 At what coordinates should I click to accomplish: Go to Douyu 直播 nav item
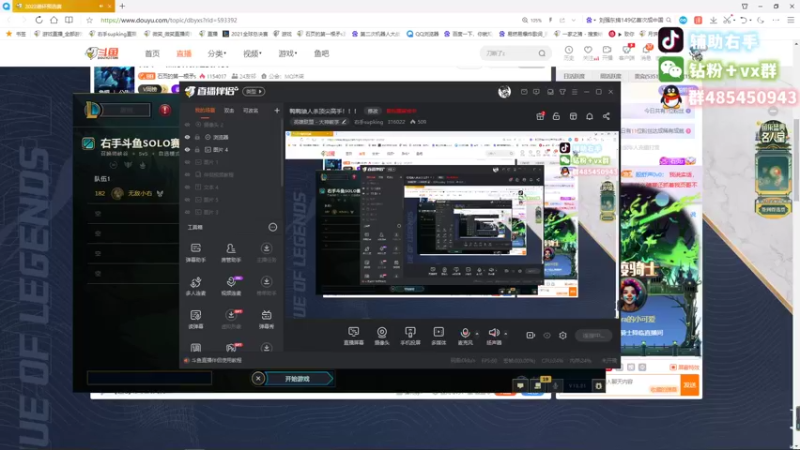184,53
